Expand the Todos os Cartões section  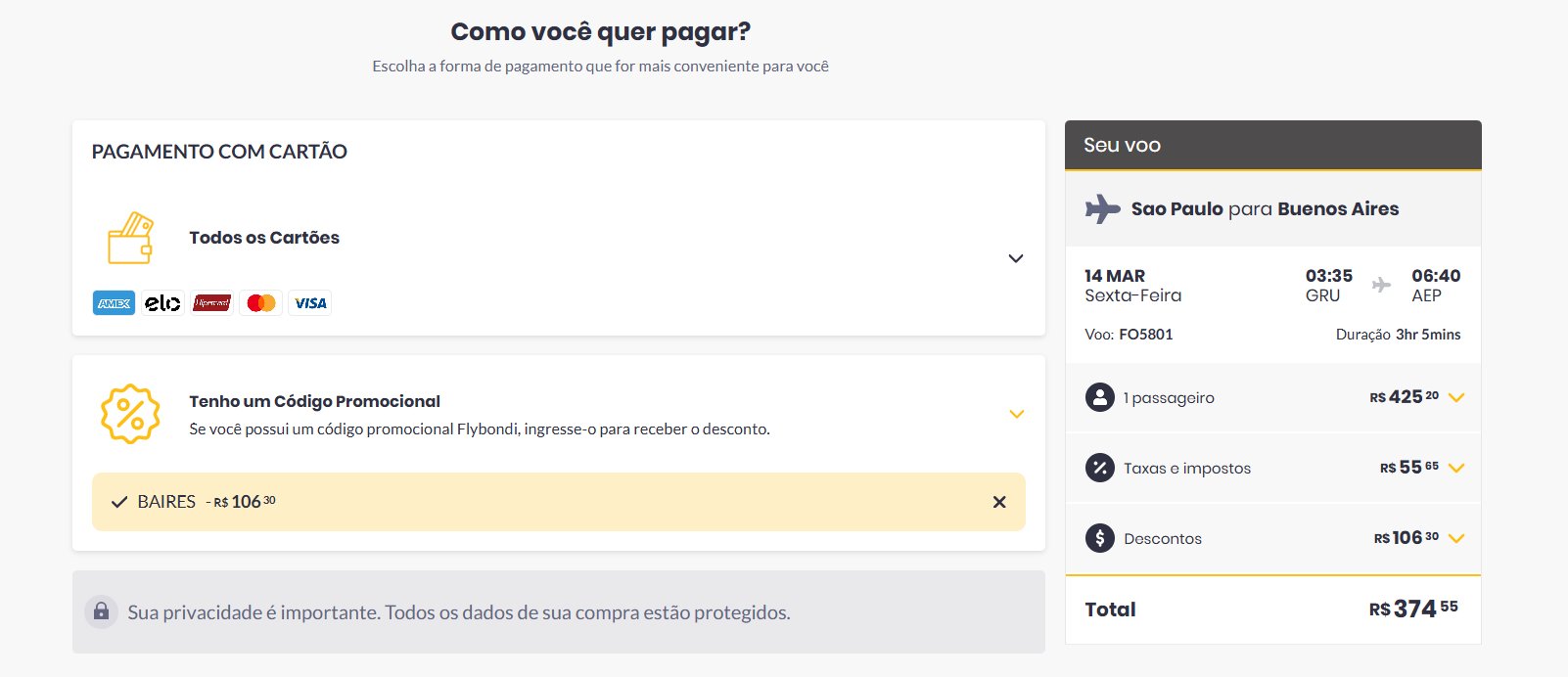1016,258
